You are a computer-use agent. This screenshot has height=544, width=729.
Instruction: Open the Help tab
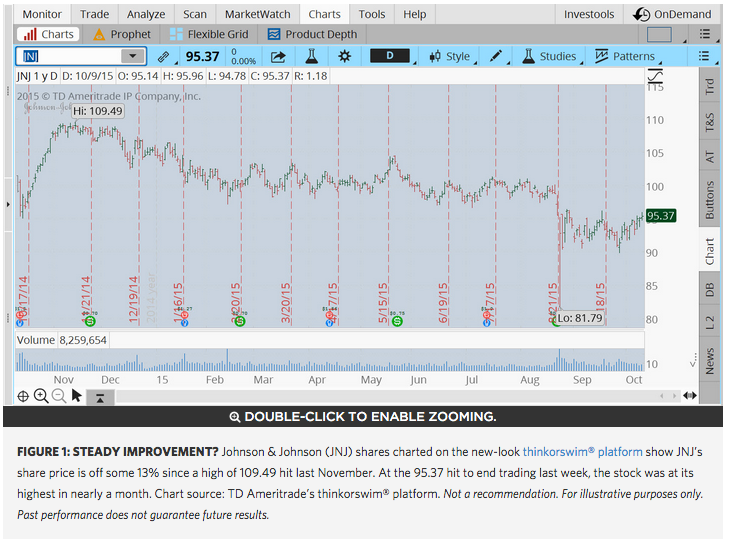point(415,14)
